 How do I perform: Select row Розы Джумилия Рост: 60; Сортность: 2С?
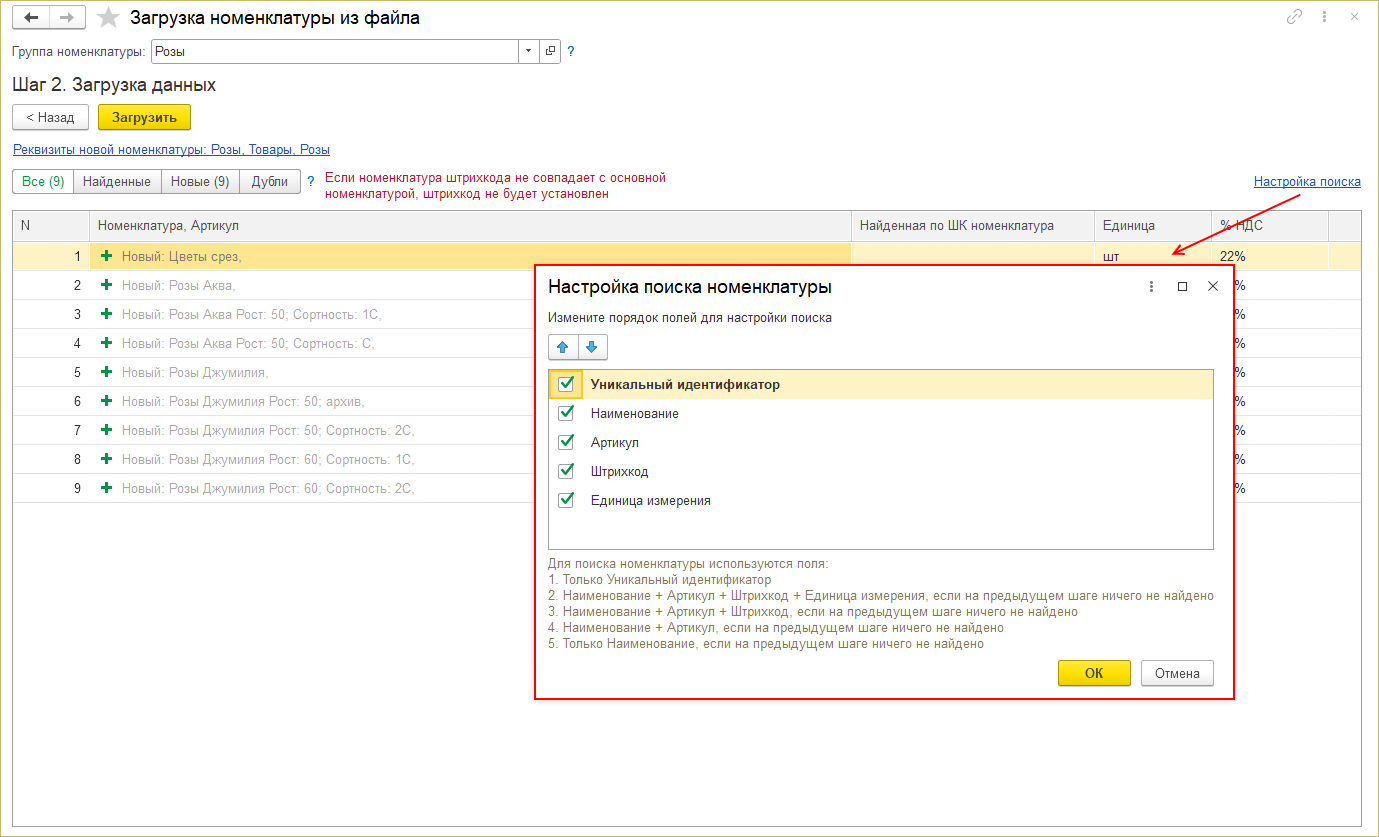click(268, 488)
